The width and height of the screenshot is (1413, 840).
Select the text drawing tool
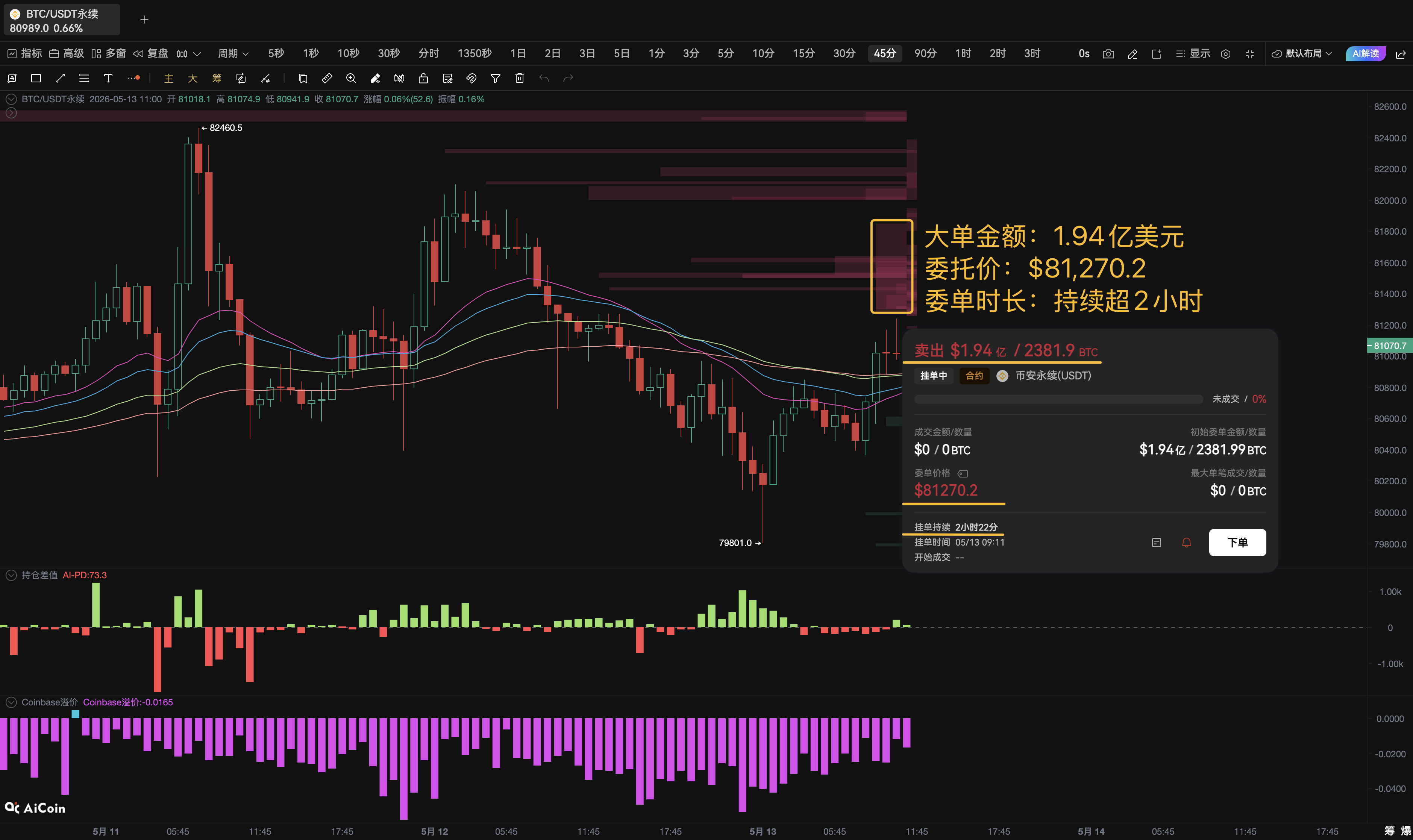click(x=108, y=78)
